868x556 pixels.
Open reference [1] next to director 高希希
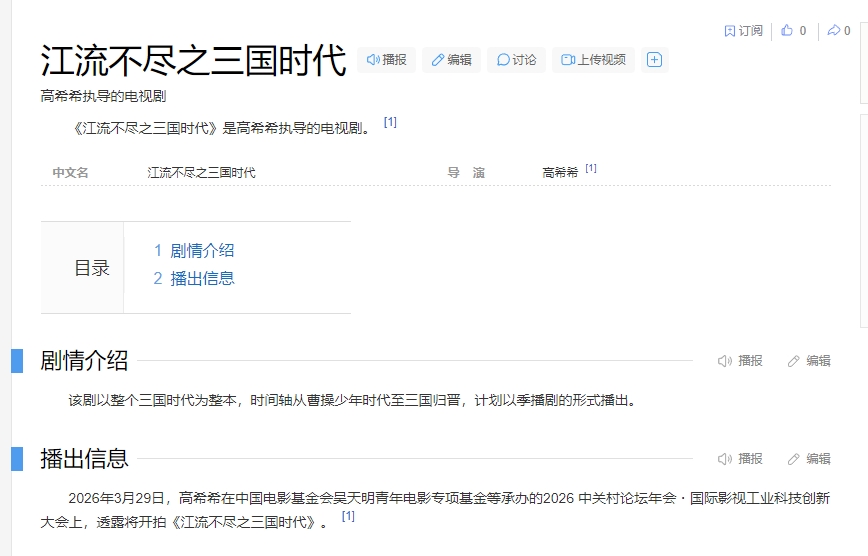coord(591,168)
